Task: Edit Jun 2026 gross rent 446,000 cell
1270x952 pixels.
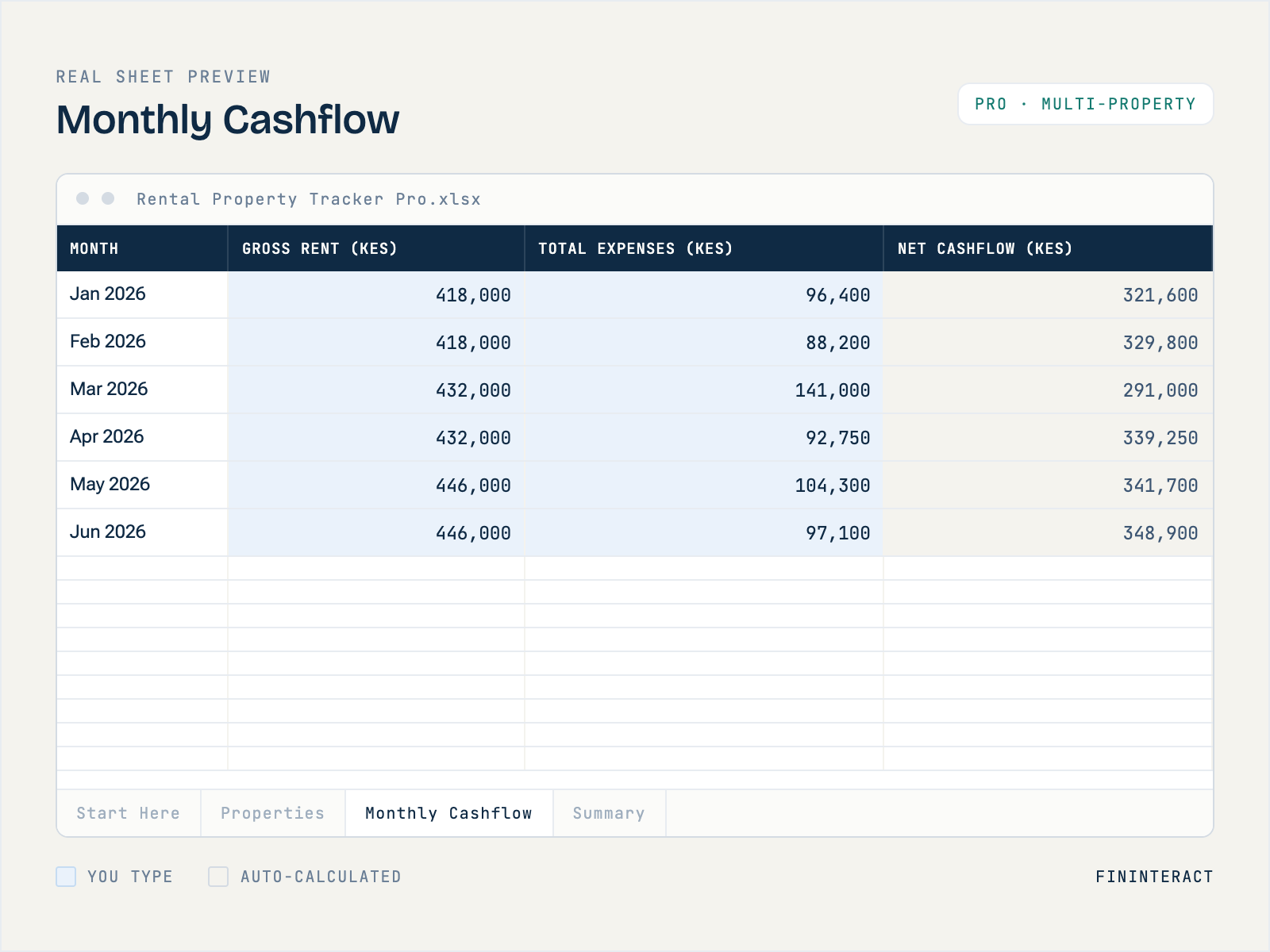Action: point(376,532)
